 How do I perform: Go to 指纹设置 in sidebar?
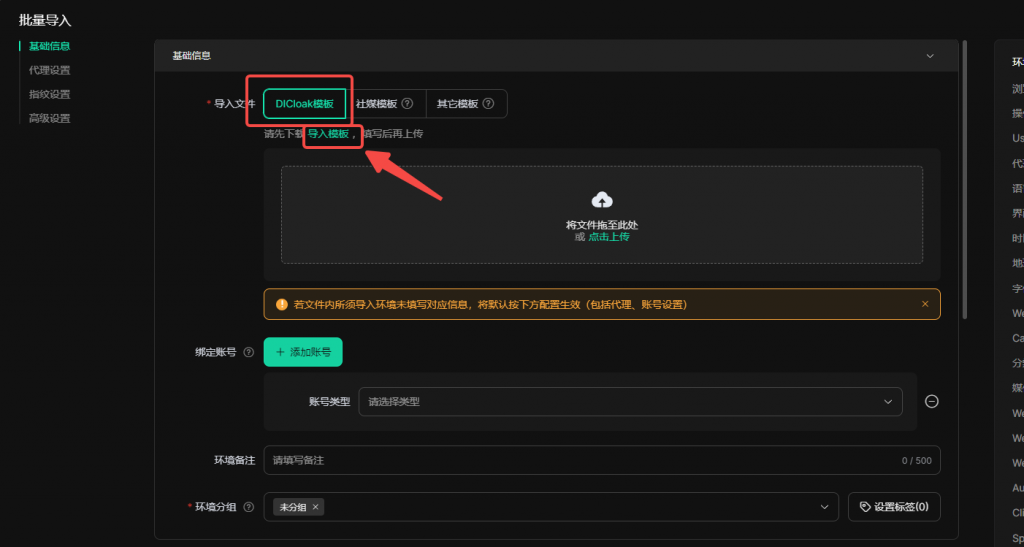pos(49,94)
